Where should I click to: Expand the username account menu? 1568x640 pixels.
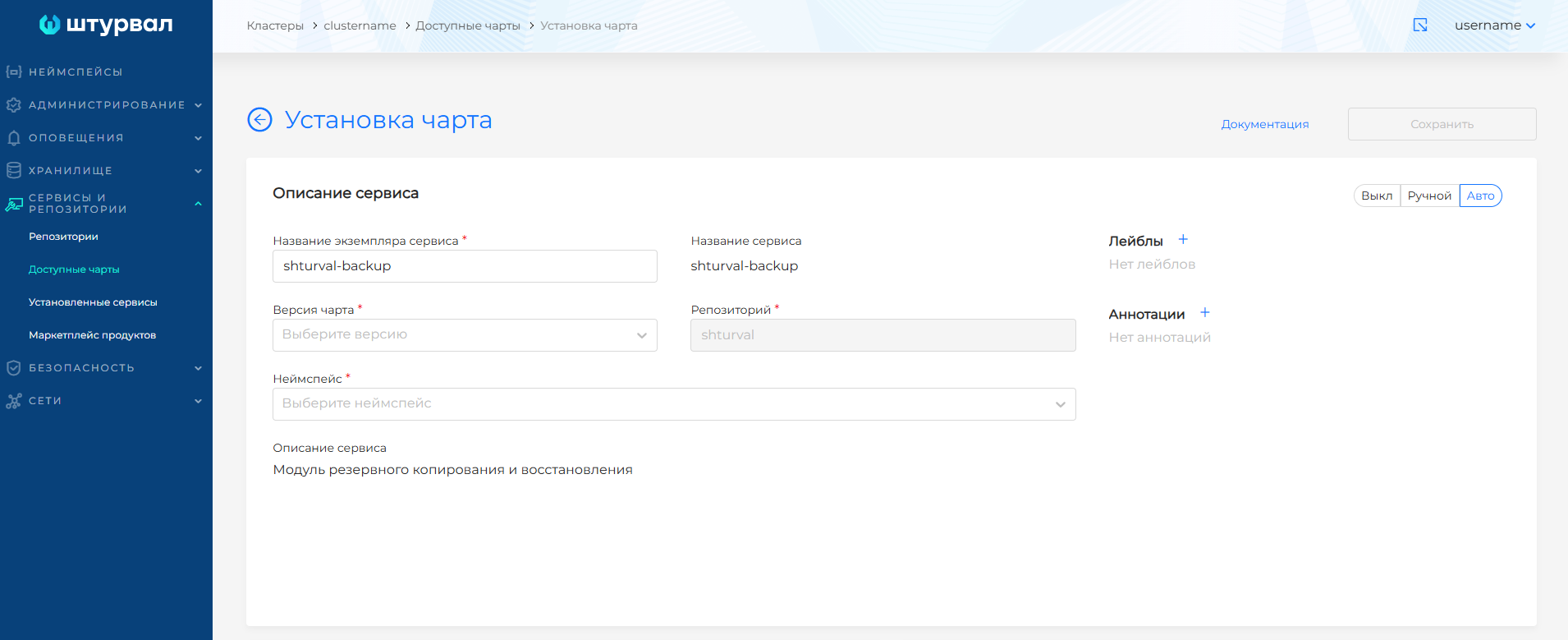[x=1494, y=25]
